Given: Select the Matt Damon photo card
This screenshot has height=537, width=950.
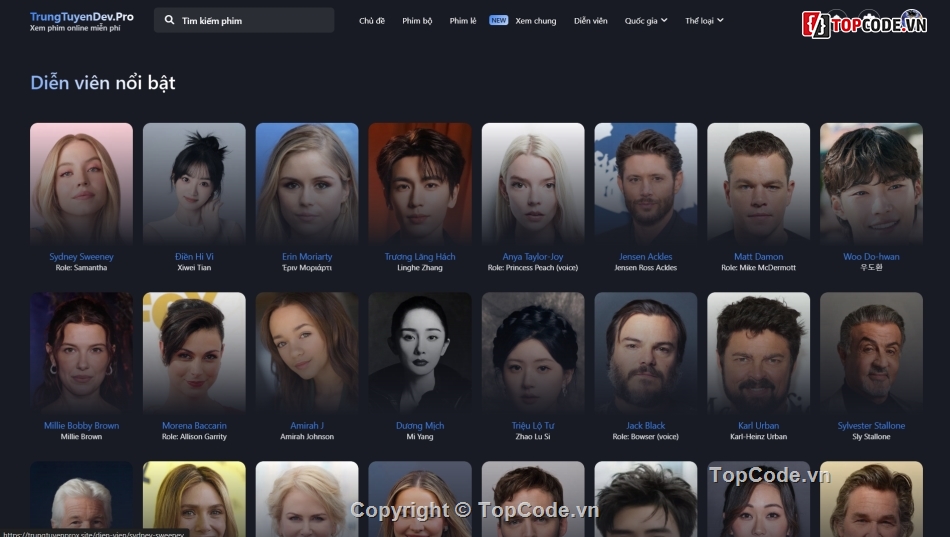Looking at the screenshot, I should 758,184.
